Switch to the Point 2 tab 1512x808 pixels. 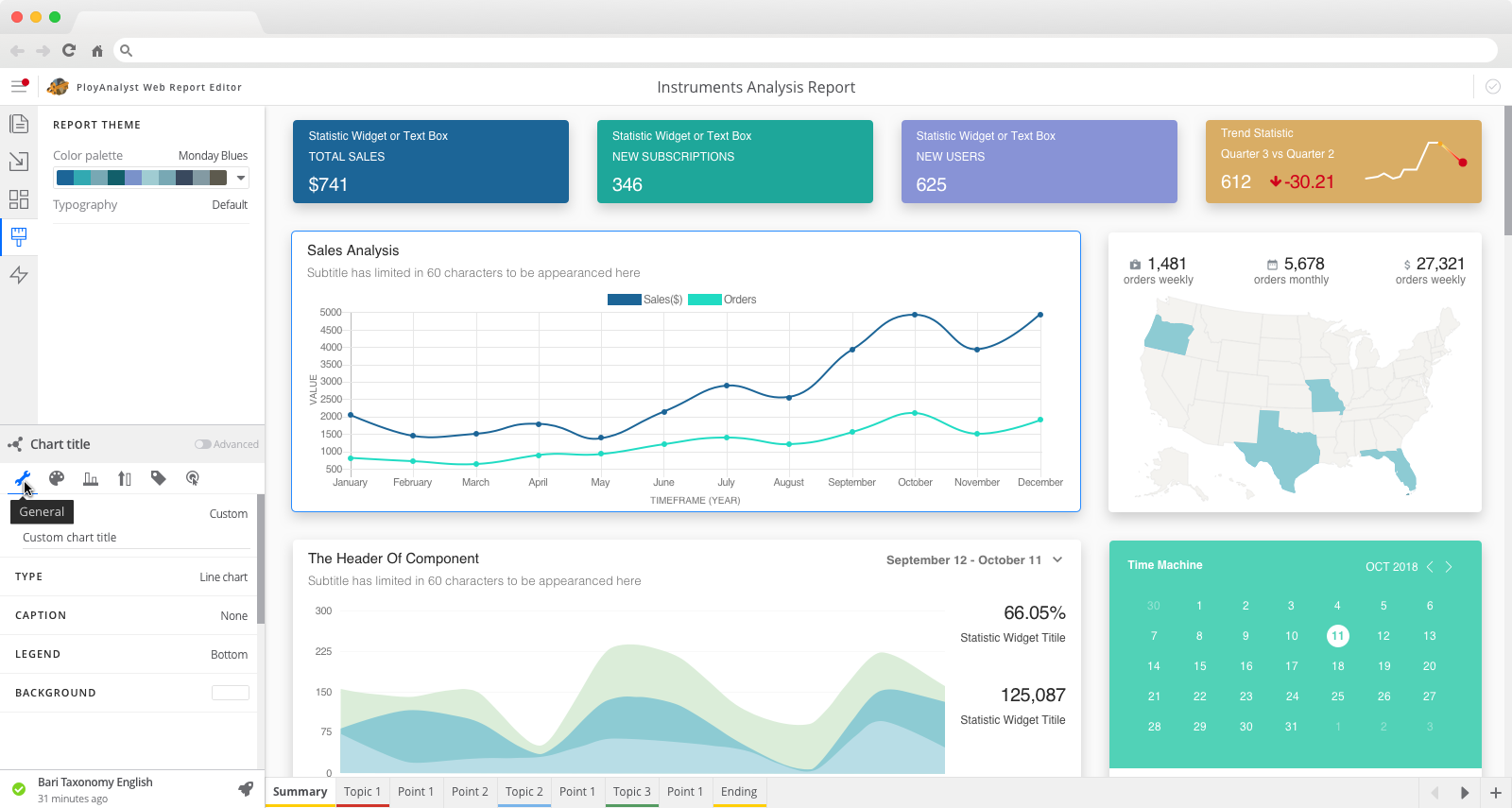pos(470,792)
